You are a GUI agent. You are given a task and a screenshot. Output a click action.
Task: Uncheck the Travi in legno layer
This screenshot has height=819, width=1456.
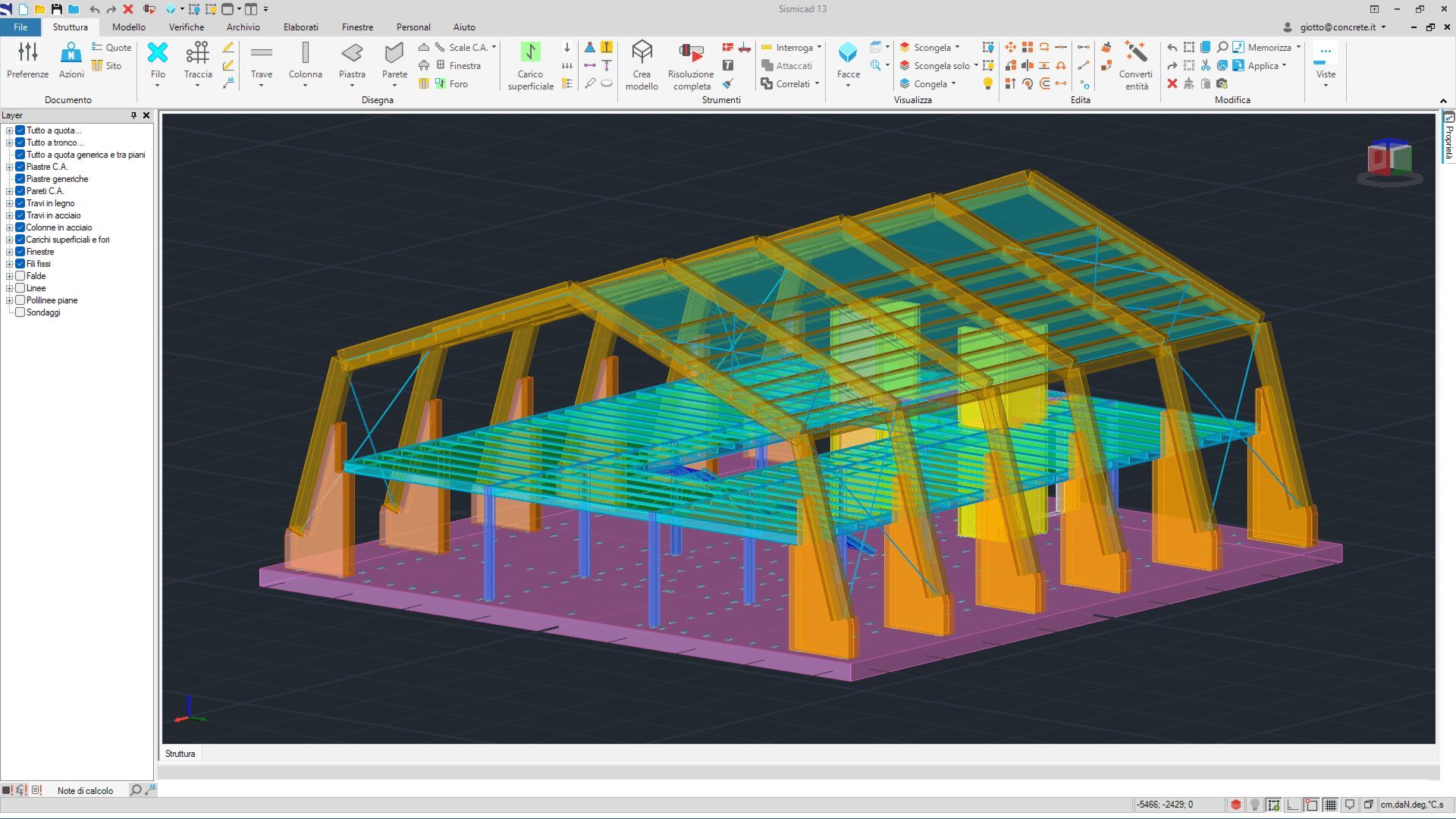tap(20, 203)
